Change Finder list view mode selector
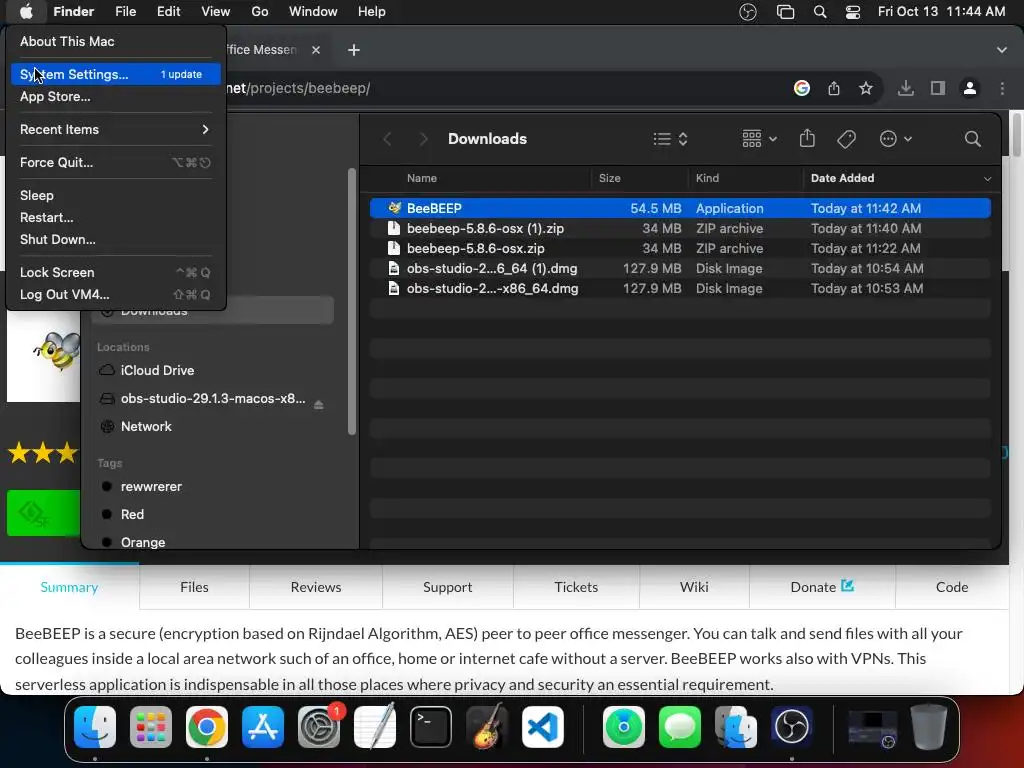 coord(671,139)
